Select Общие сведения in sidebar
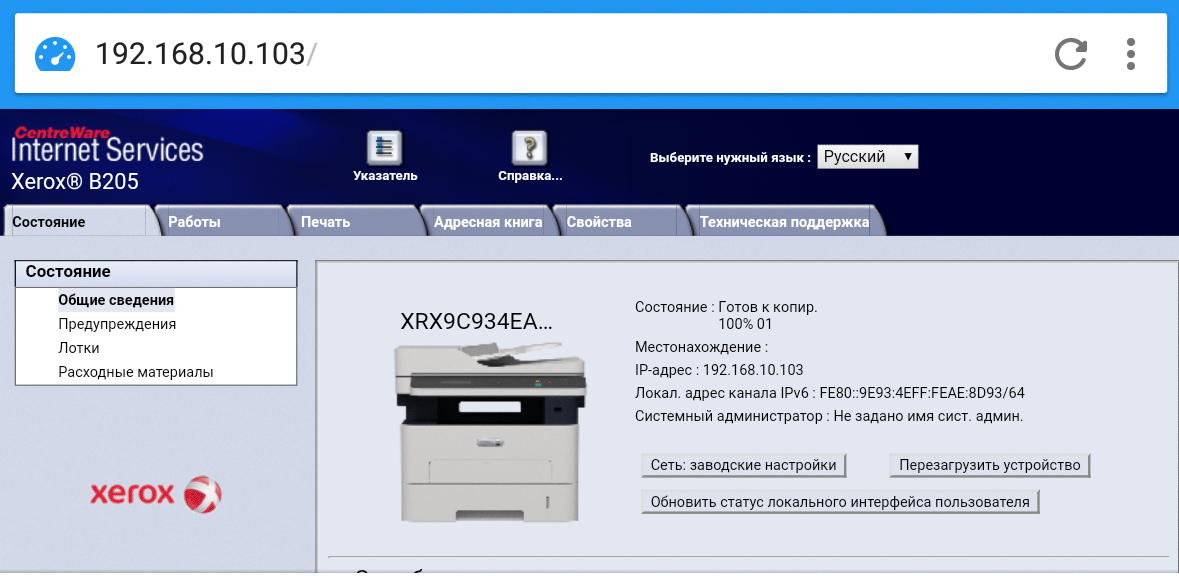The image size is (1179, 576). [116, 300]
